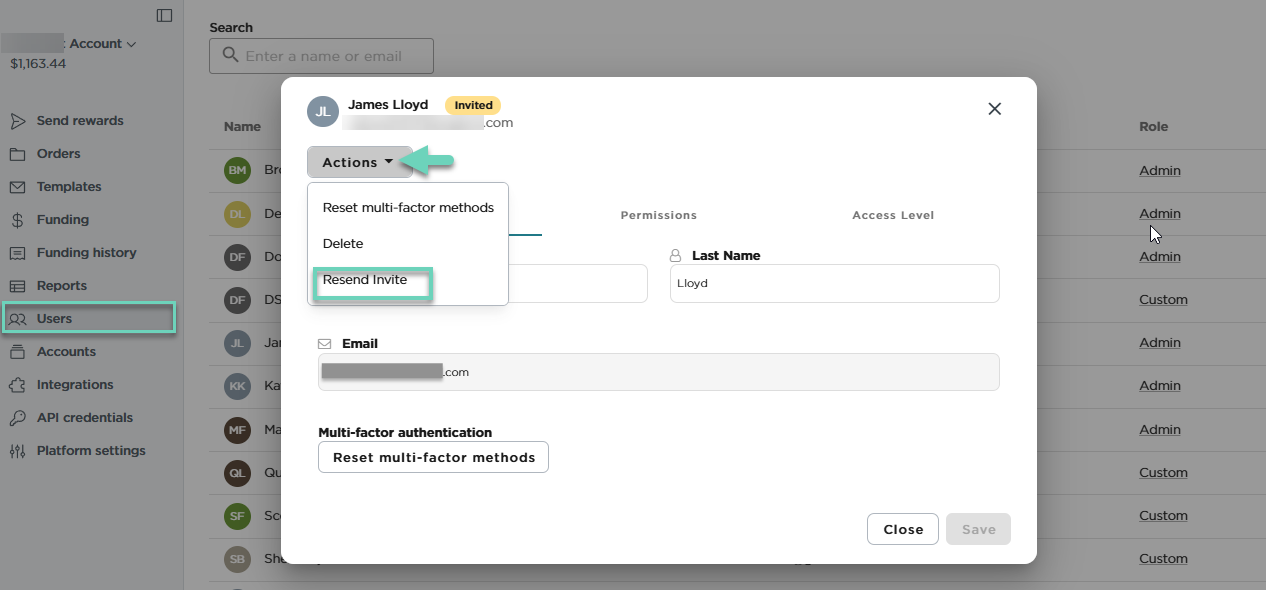Click the sidebar collapse icon

164,15
